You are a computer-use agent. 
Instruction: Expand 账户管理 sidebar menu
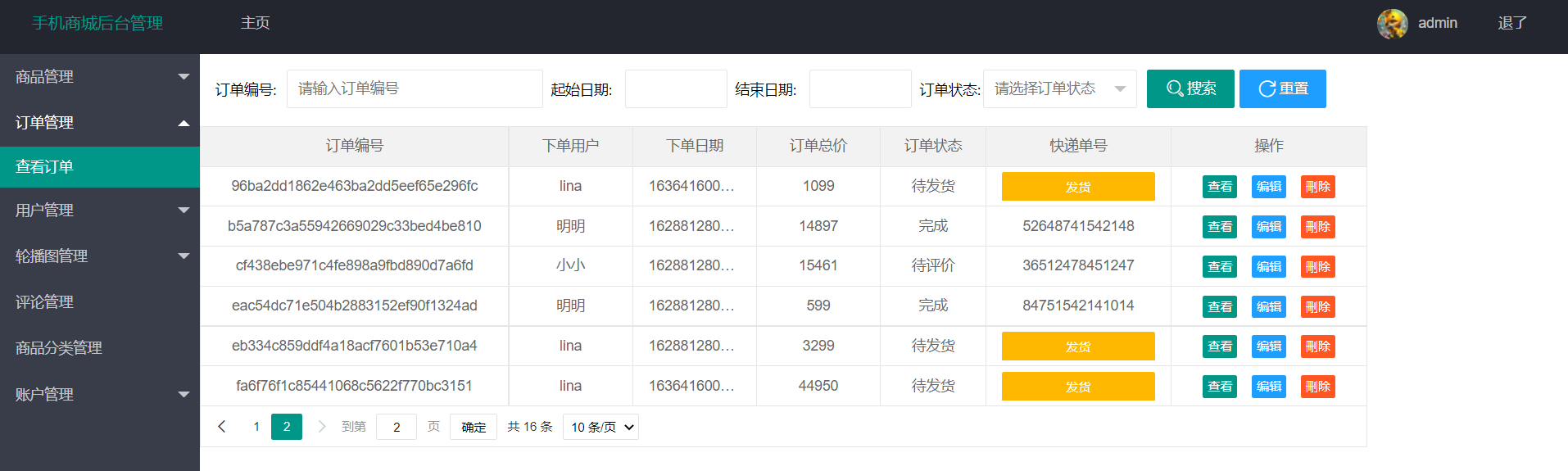click(x=100, y=395)
